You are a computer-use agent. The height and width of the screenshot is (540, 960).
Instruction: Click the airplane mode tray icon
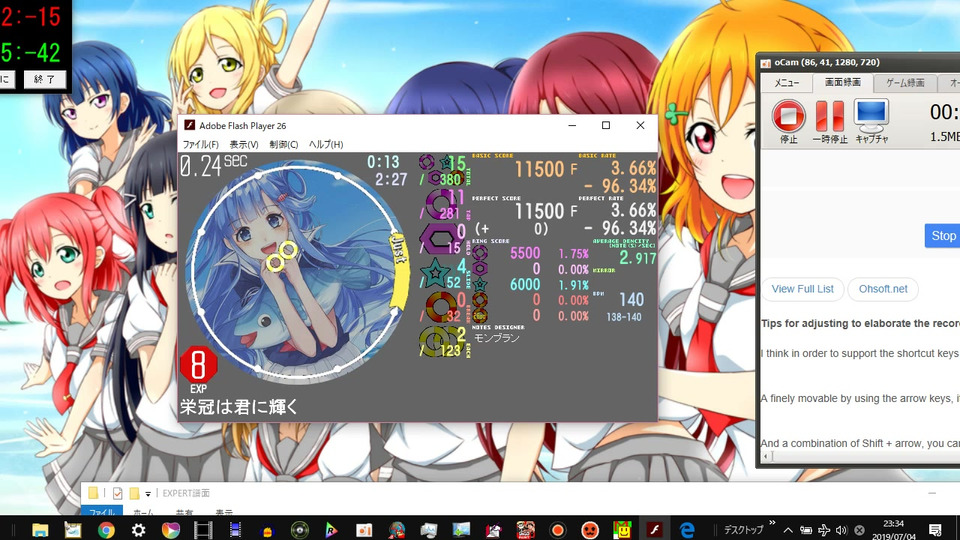pos(824,530)
